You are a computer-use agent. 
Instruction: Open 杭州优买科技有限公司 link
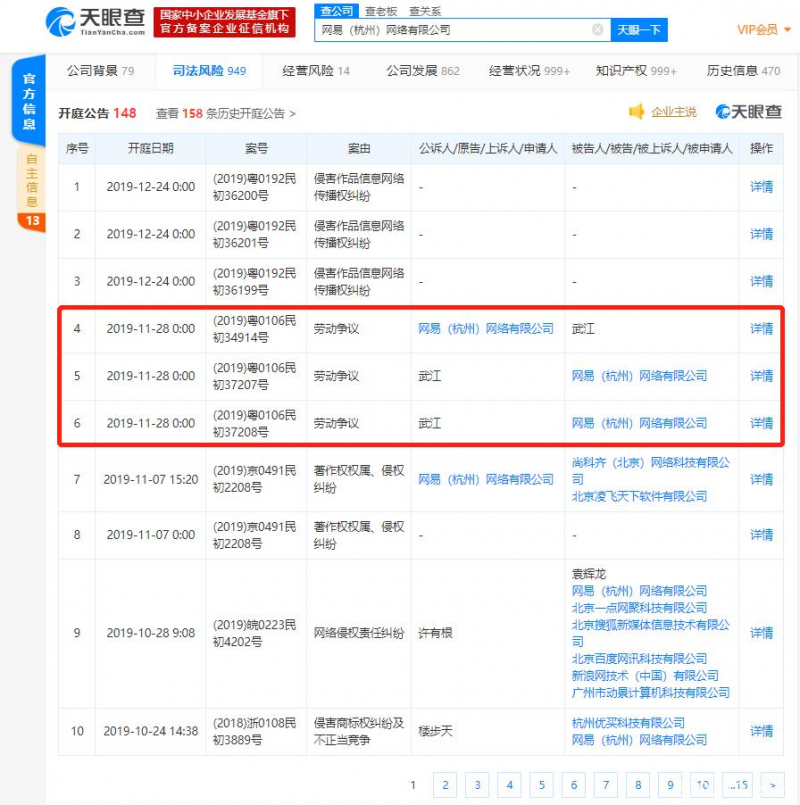[628, 722]
